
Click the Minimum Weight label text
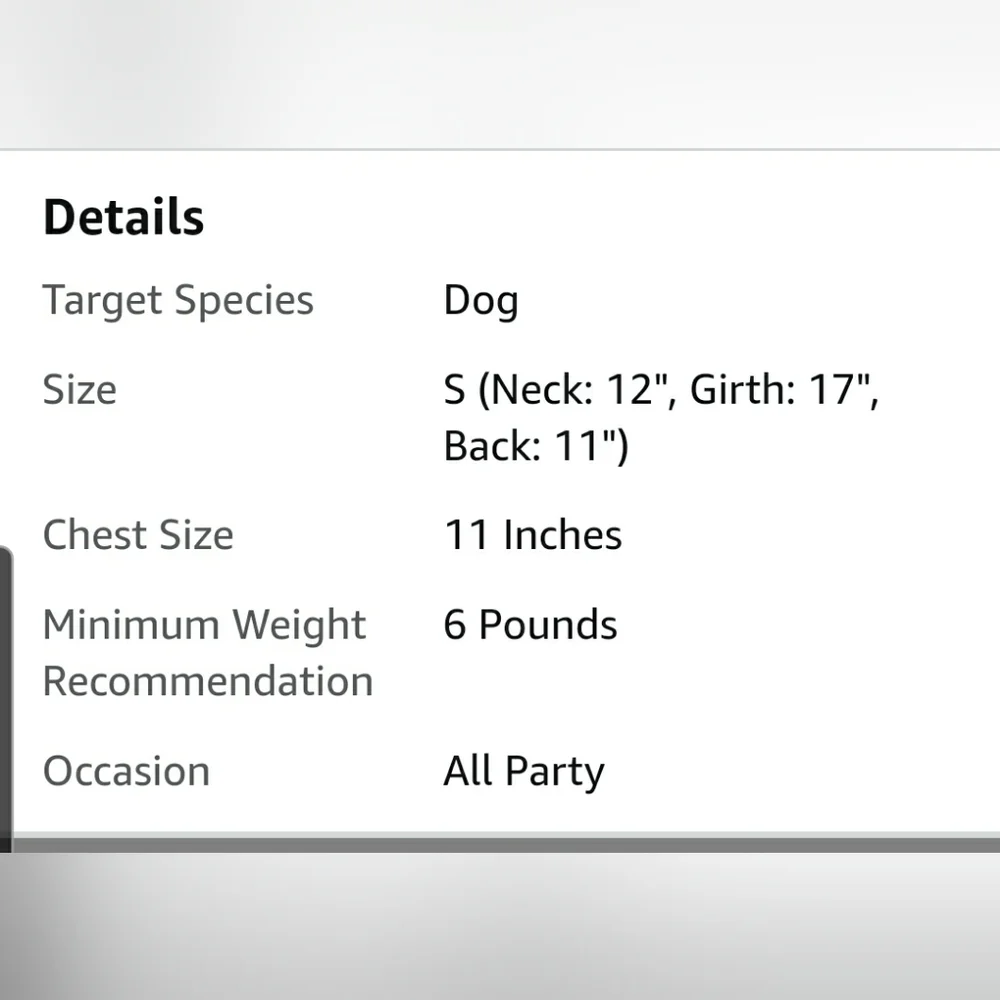[x=204, y=624]
